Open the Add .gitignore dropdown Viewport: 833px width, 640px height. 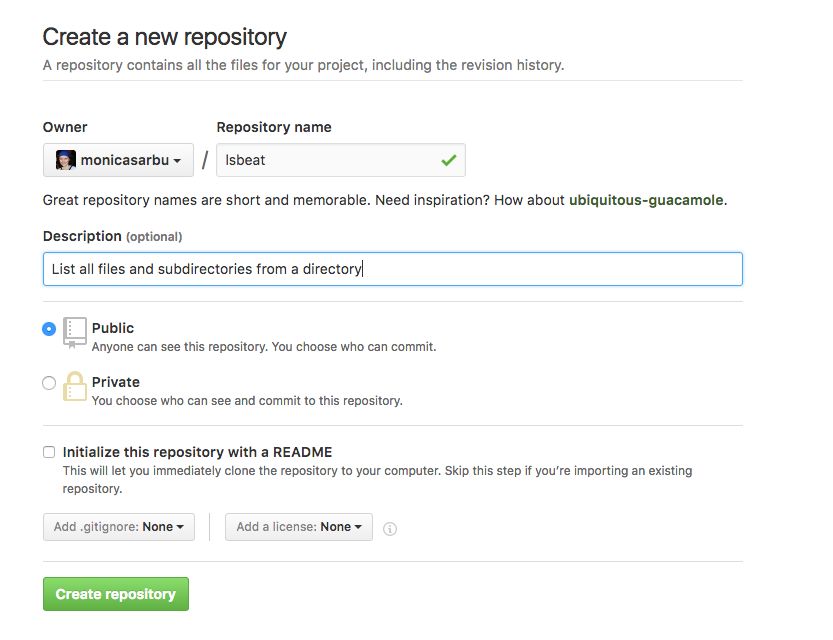[118, 527]
